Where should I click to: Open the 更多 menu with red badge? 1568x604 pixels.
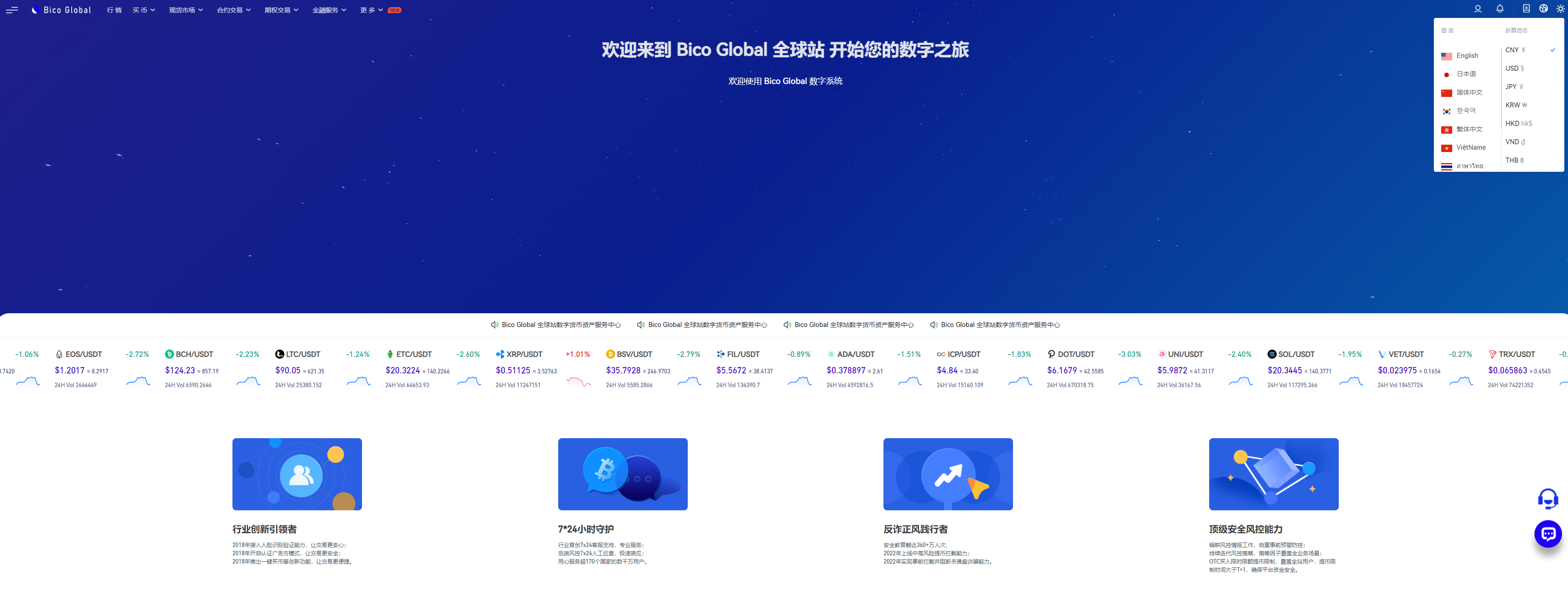point(370,10)
